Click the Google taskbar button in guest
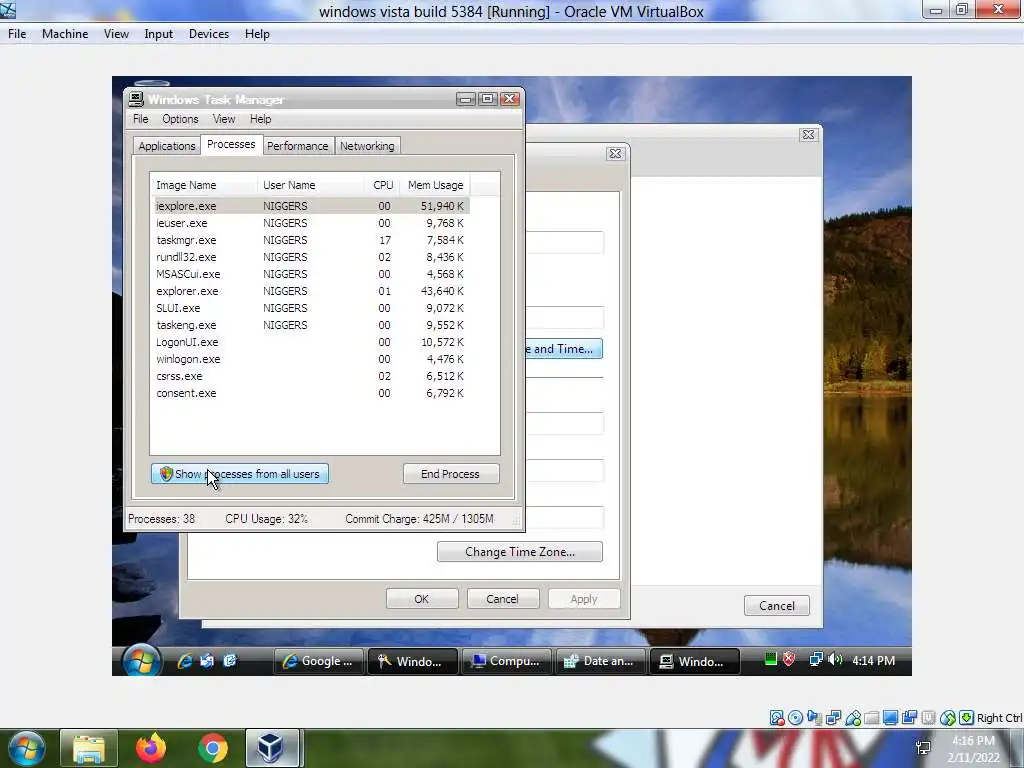Image resolution: width=1024 pixels, height=768 pixels. 319,661
